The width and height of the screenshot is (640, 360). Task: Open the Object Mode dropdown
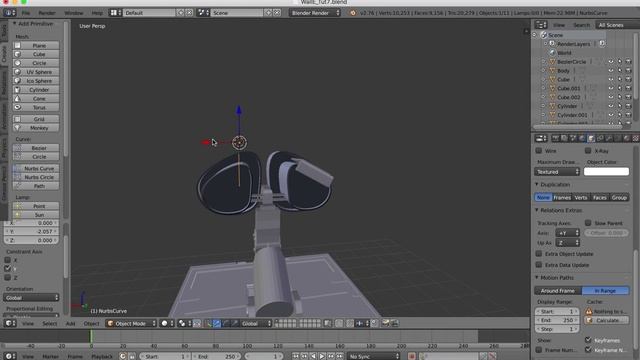click(x=131, y=323)
